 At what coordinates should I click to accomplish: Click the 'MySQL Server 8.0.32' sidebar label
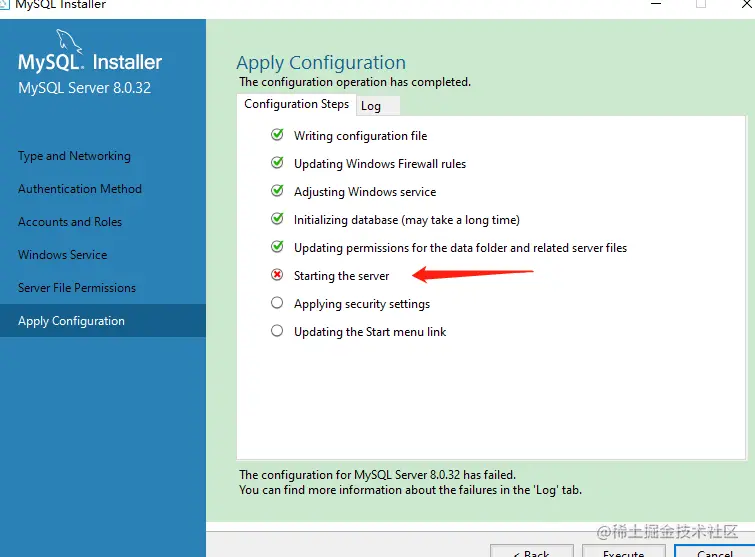point(85,88)
